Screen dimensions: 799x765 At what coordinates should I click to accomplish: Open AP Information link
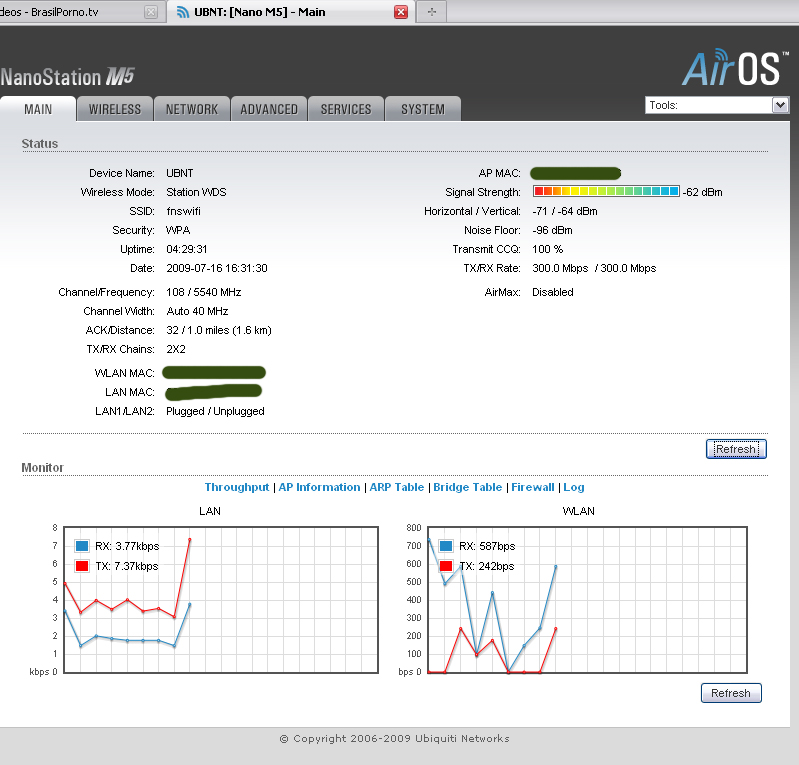tap(319, 487)
